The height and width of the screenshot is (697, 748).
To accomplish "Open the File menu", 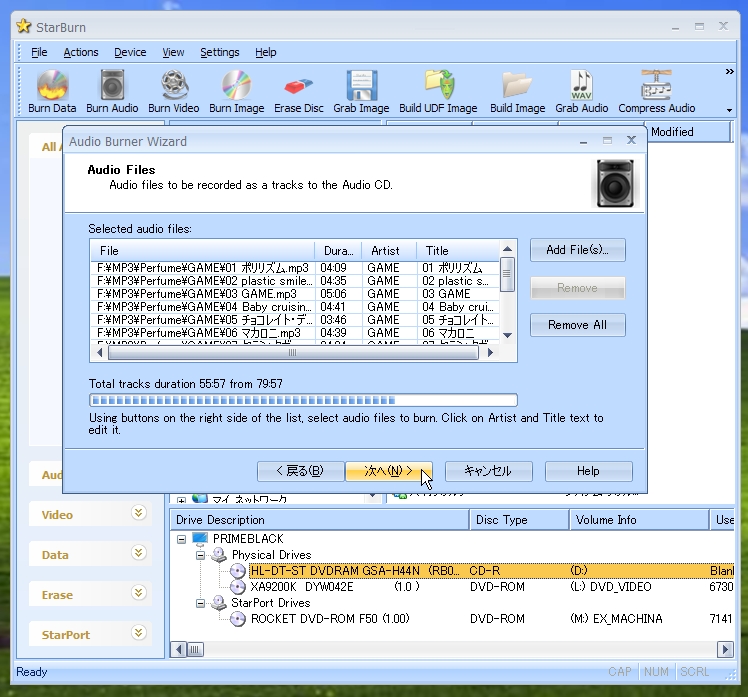I will click(39, 52).
